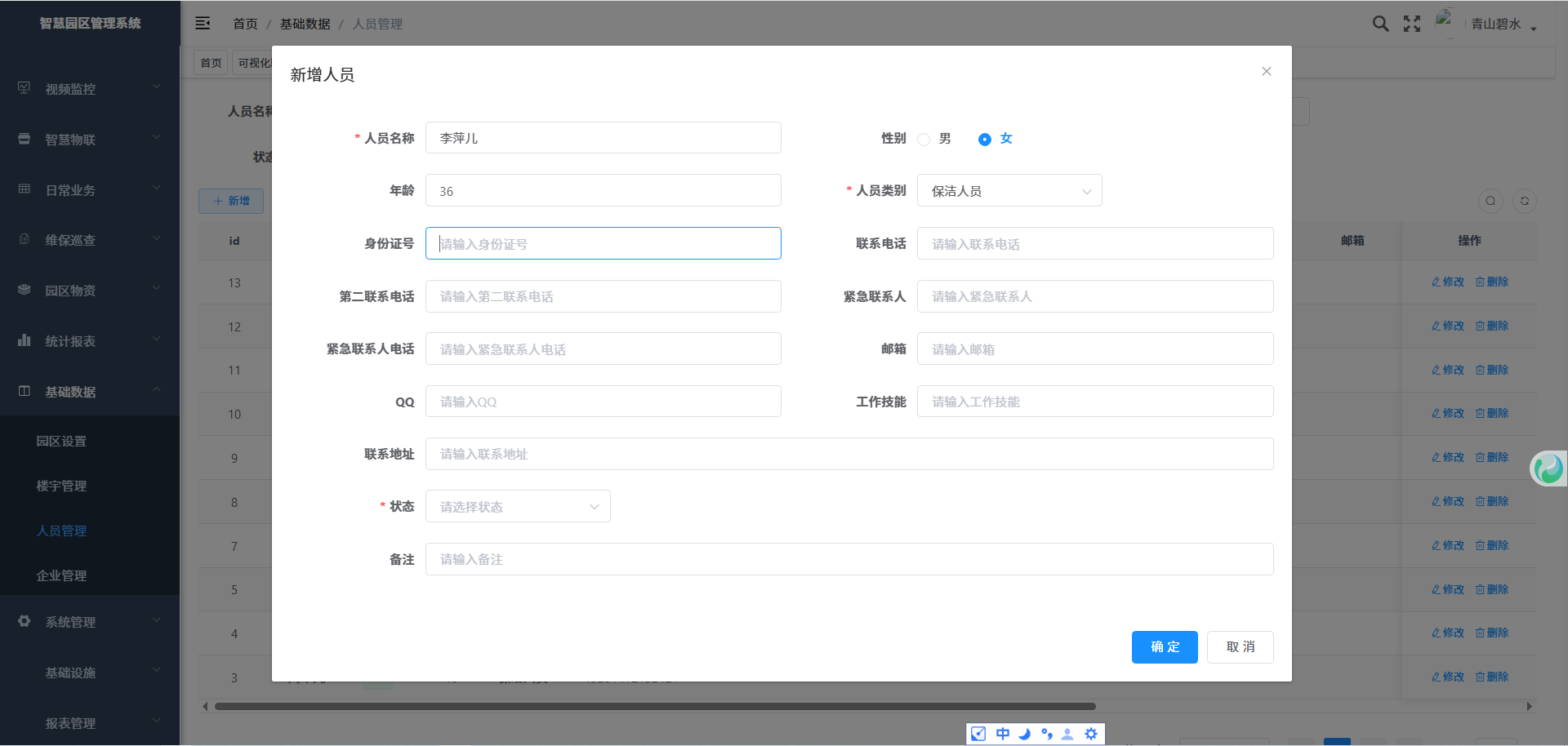Toggle fullscreen mode icon in header
Screen dimensions: 1568x746
point(1412,24)
